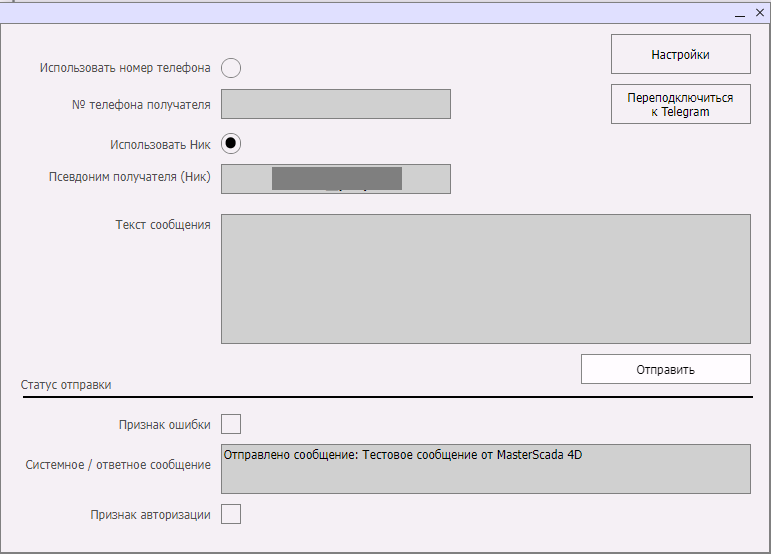Click the 'Системное / ответное сообщение' label text

[x=118, y=464]
